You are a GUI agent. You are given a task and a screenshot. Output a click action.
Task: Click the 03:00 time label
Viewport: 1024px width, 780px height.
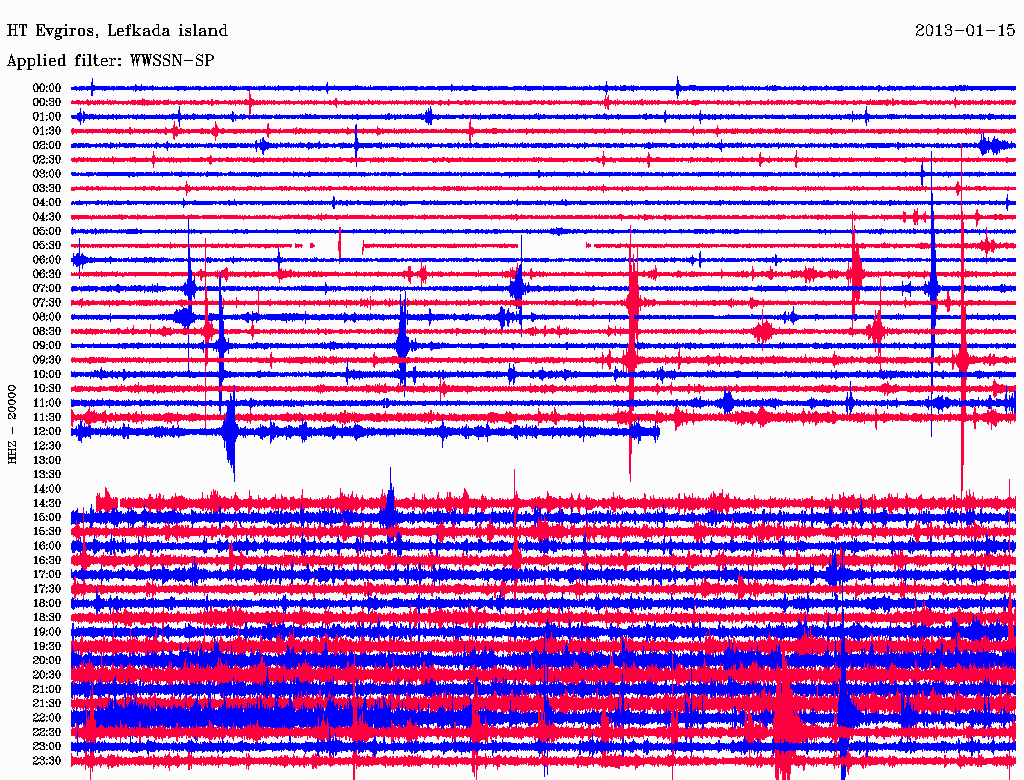pyautogui.click(x=47, y=174)
